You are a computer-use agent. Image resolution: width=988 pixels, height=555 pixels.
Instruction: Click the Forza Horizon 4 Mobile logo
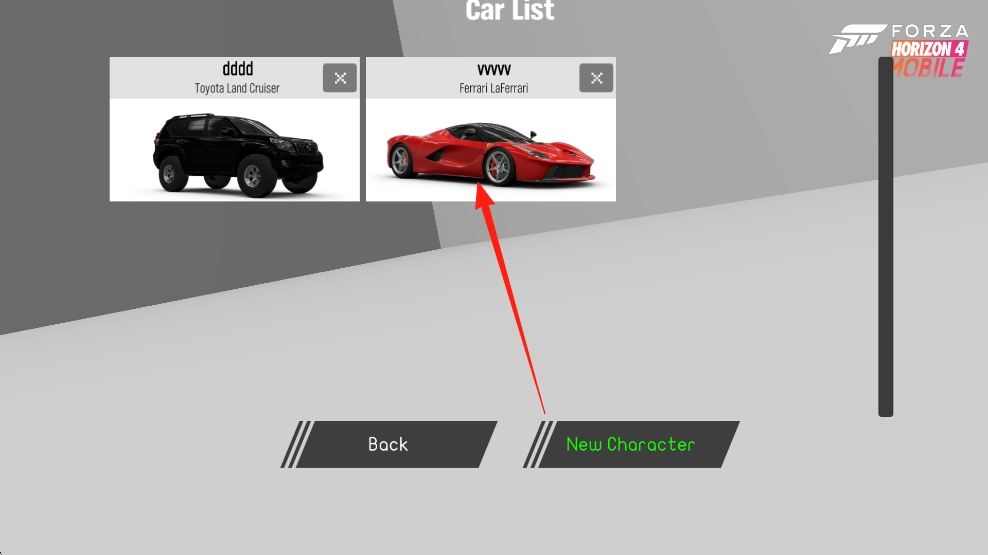pos(900,50)
